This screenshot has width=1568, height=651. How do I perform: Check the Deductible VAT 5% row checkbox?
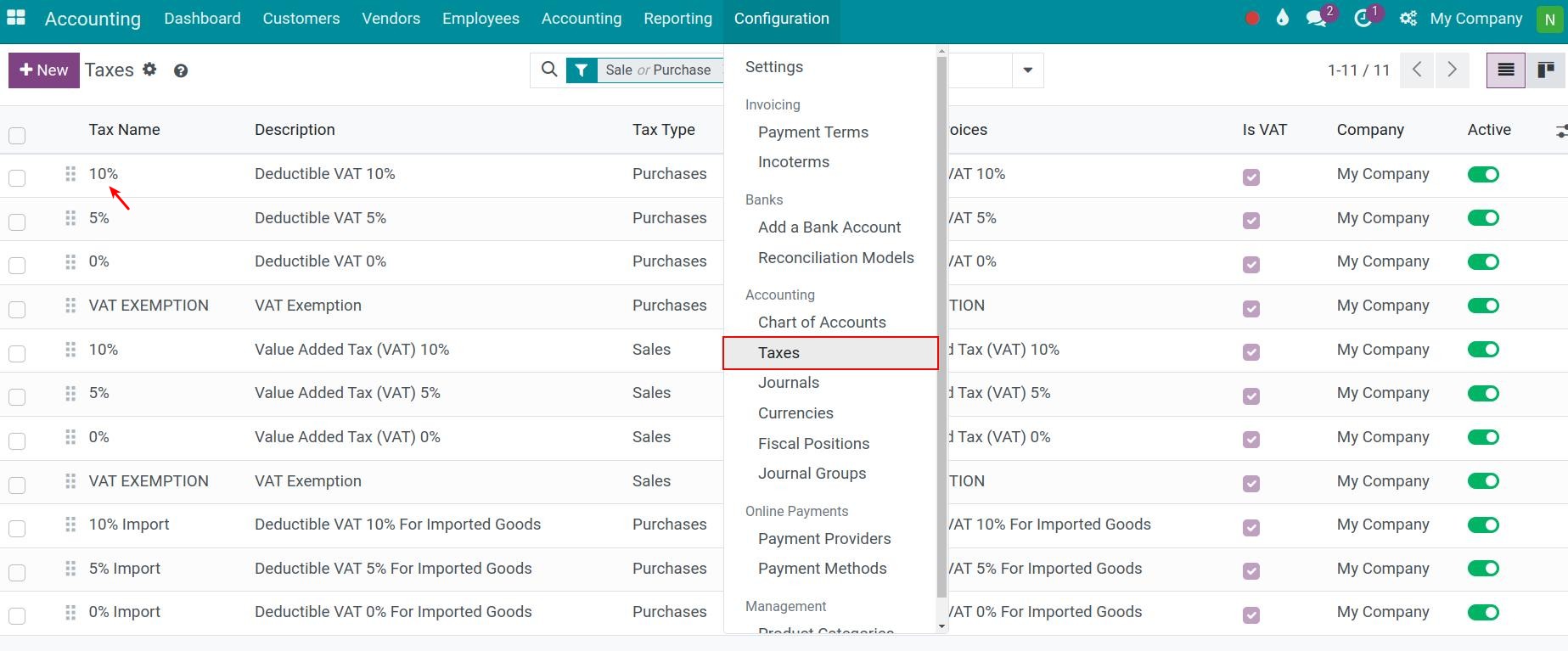[17, 222]
